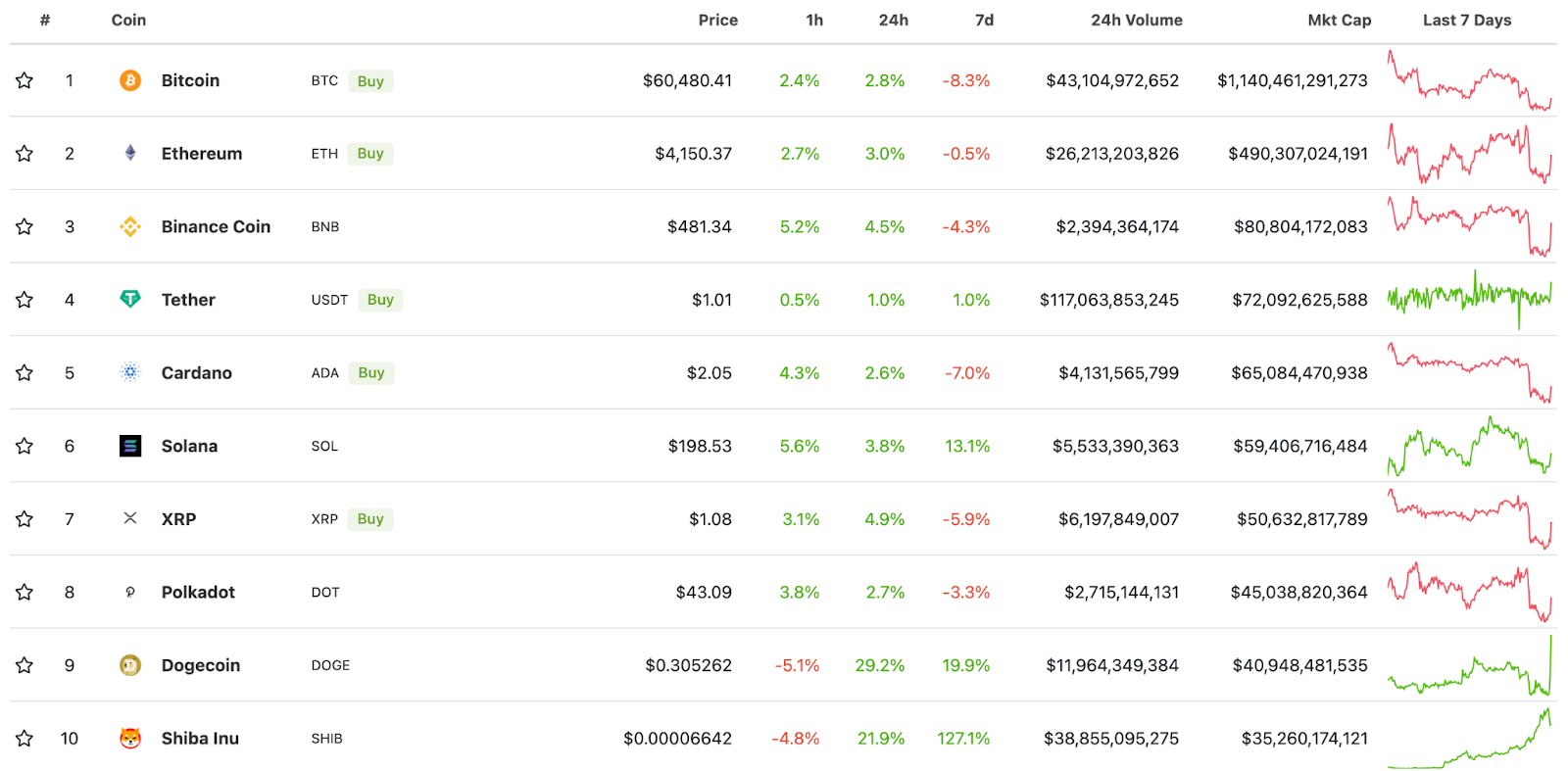Image resolution: width=1568 pixels, height=771 pixels.
Task: Open Cardano's red 7-day sparkline
Action: [x=1469, y=372]
